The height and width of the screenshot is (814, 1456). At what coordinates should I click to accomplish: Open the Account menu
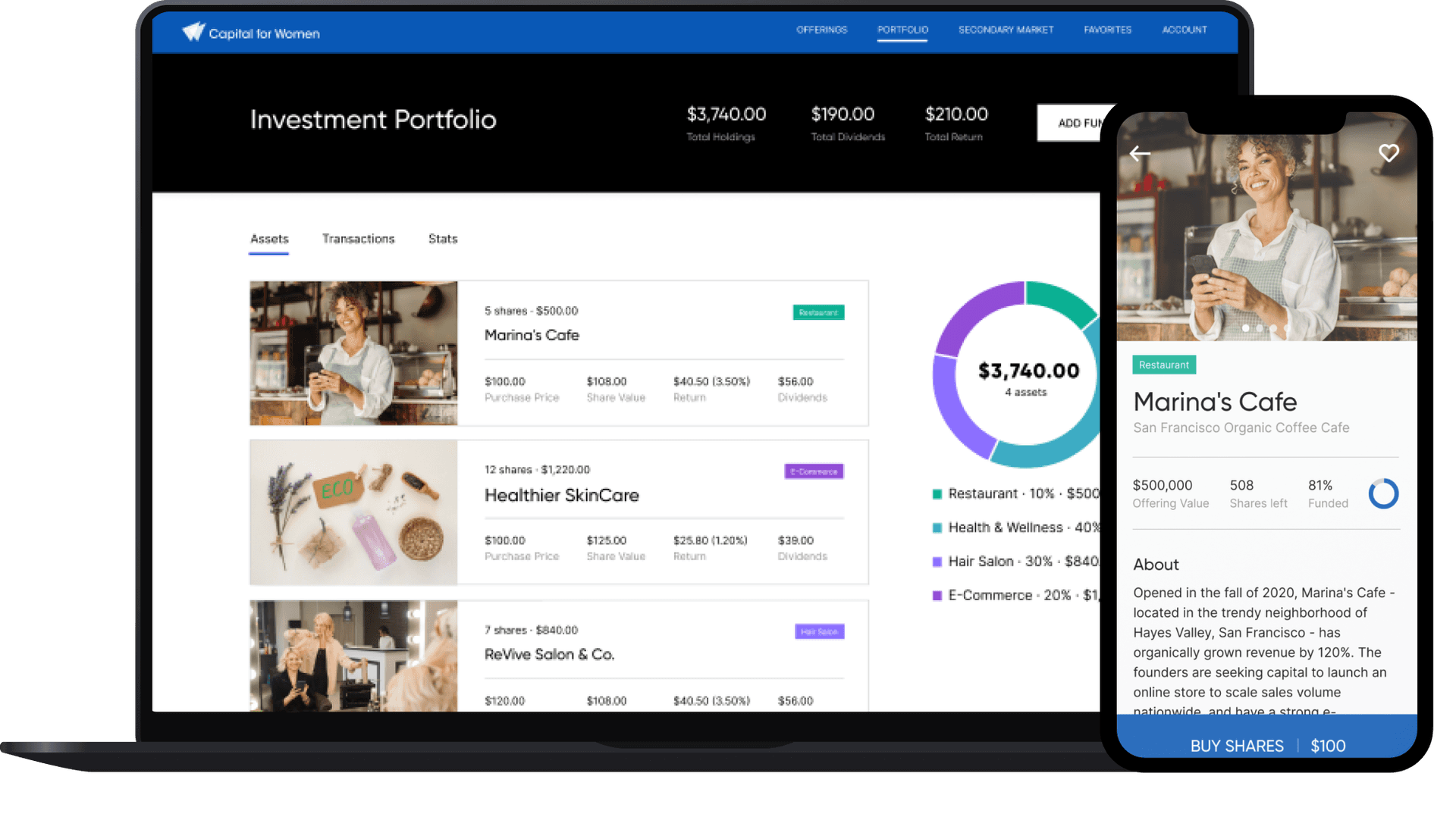point(1184,30)
